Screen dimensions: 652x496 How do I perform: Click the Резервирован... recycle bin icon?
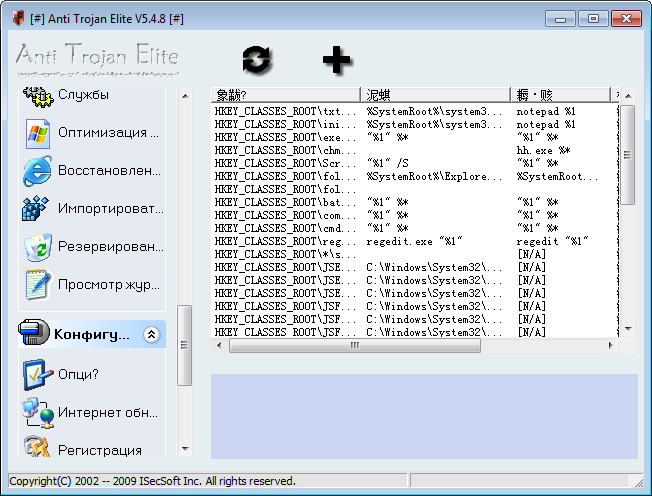click(38, 247)
